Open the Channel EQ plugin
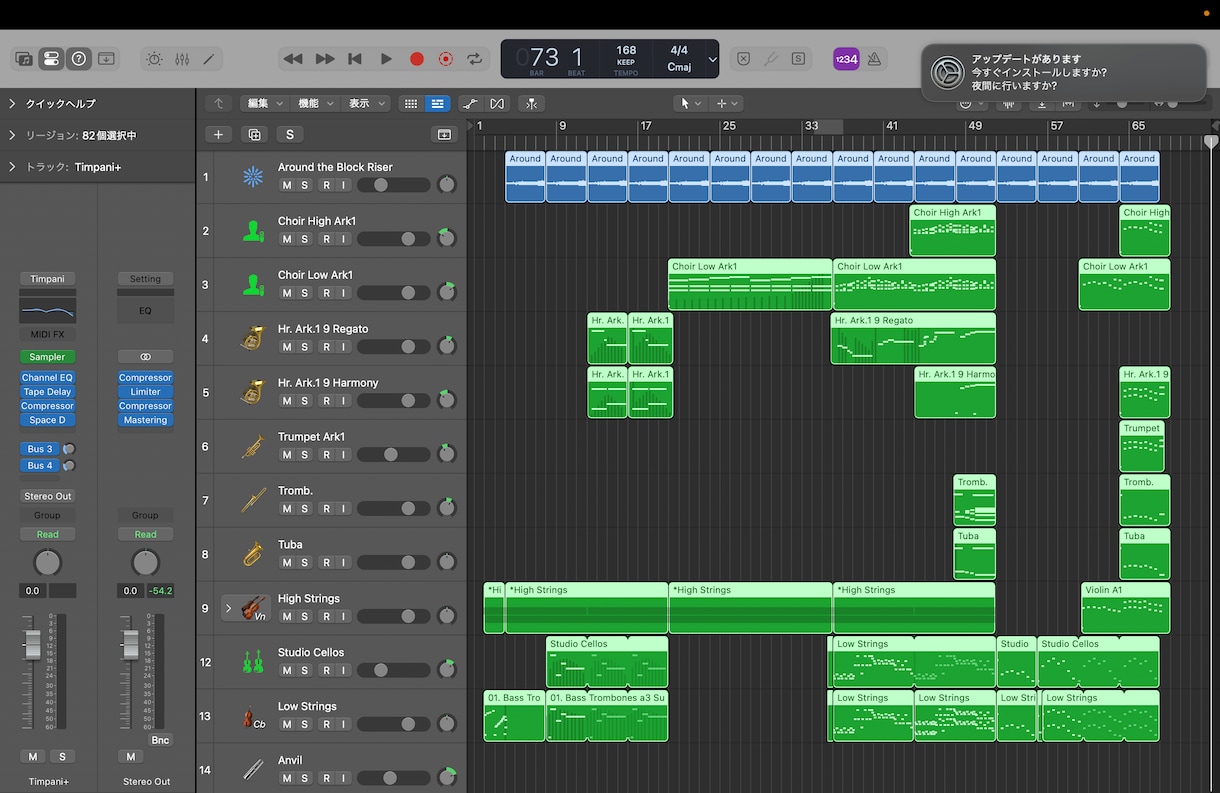1220x793 pixels. coord(48,378)
